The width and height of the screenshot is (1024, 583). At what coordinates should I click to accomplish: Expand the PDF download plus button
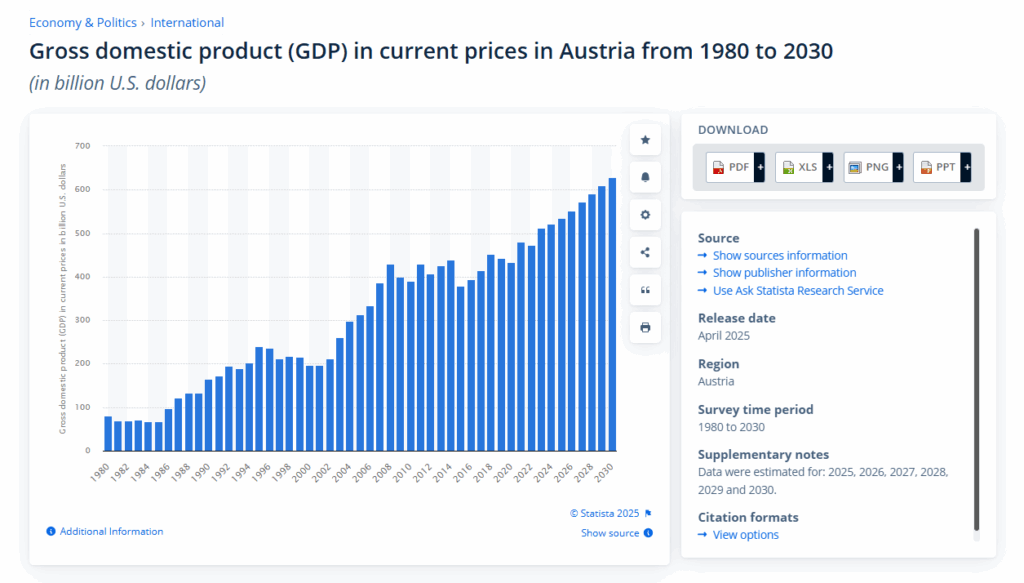click(760, 167)
